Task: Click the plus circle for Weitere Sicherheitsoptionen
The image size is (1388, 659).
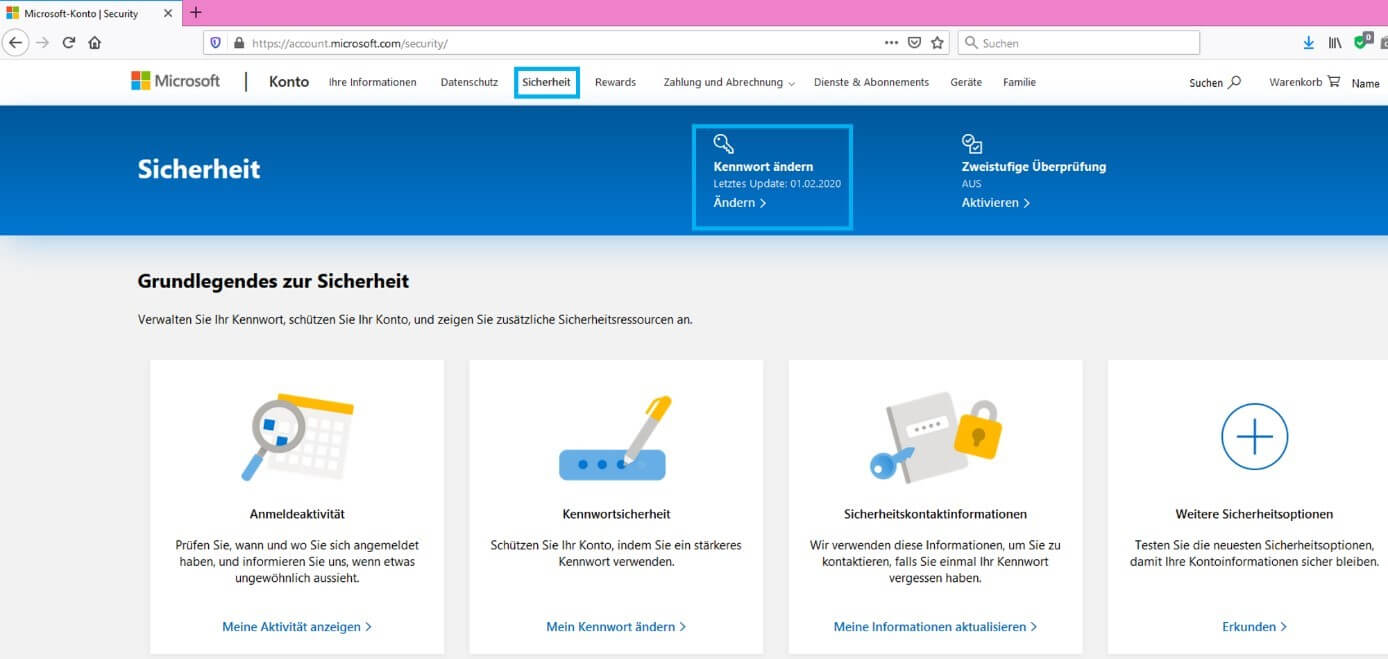Action: [1254, 437]
